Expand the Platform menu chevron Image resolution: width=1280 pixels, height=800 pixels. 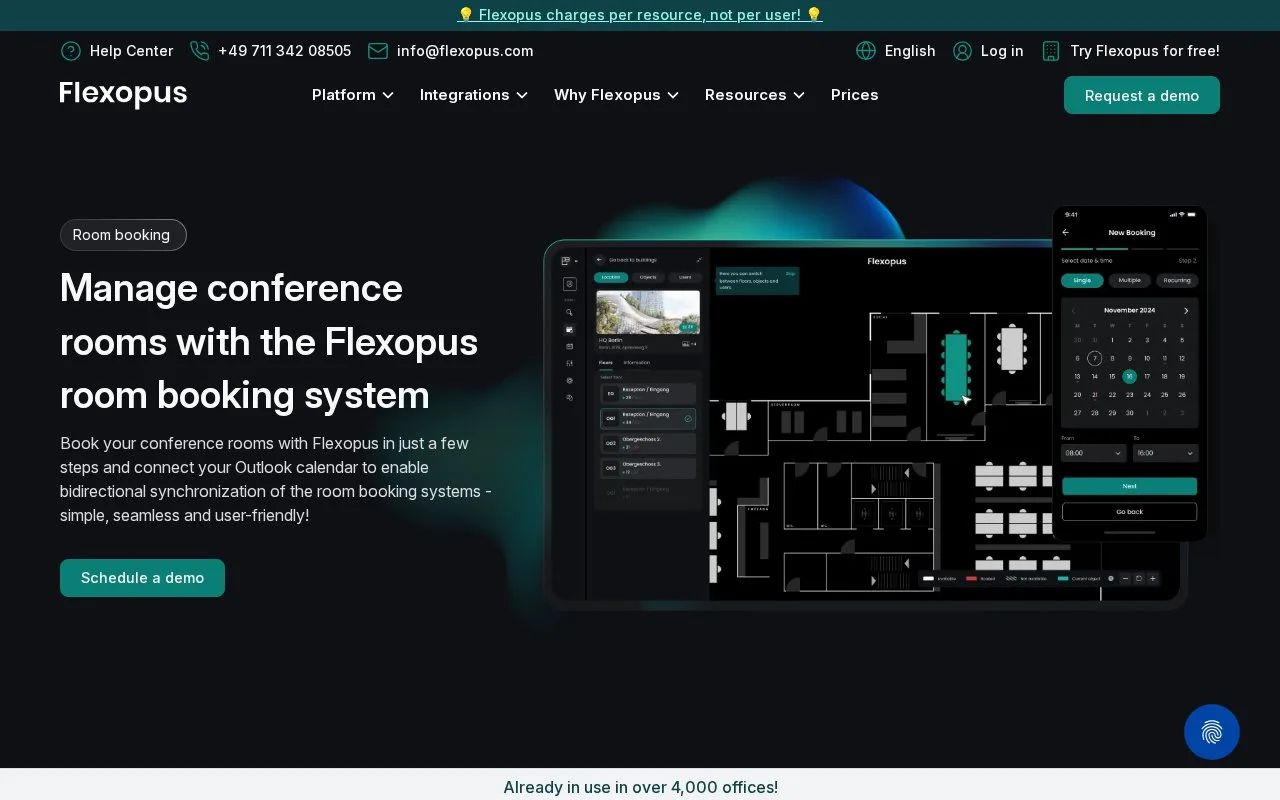pos(388,95)
